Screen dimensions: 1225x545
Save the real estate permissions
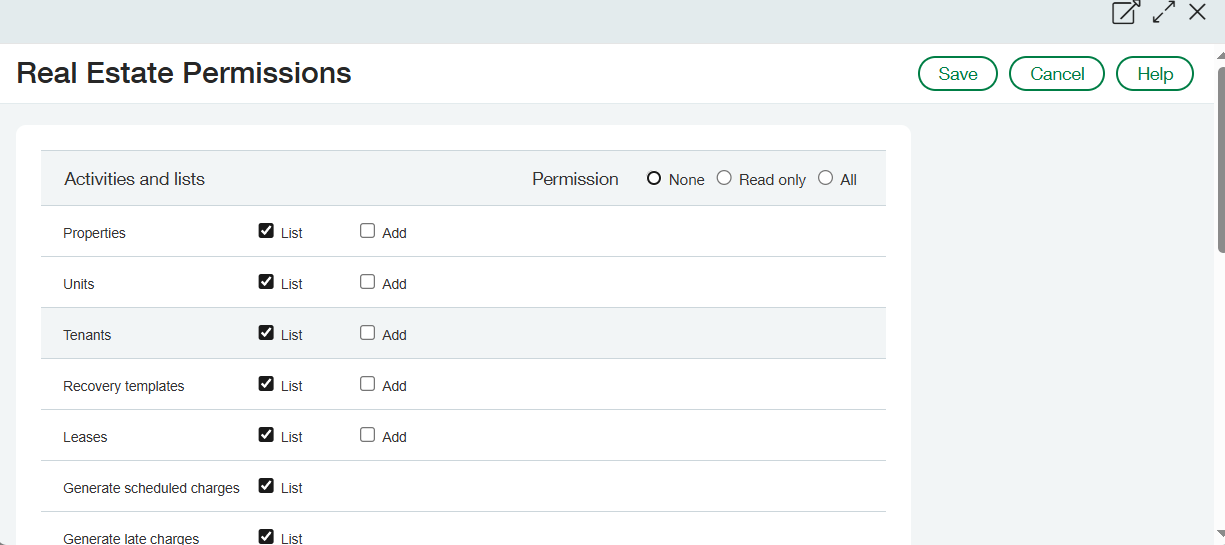958,74
